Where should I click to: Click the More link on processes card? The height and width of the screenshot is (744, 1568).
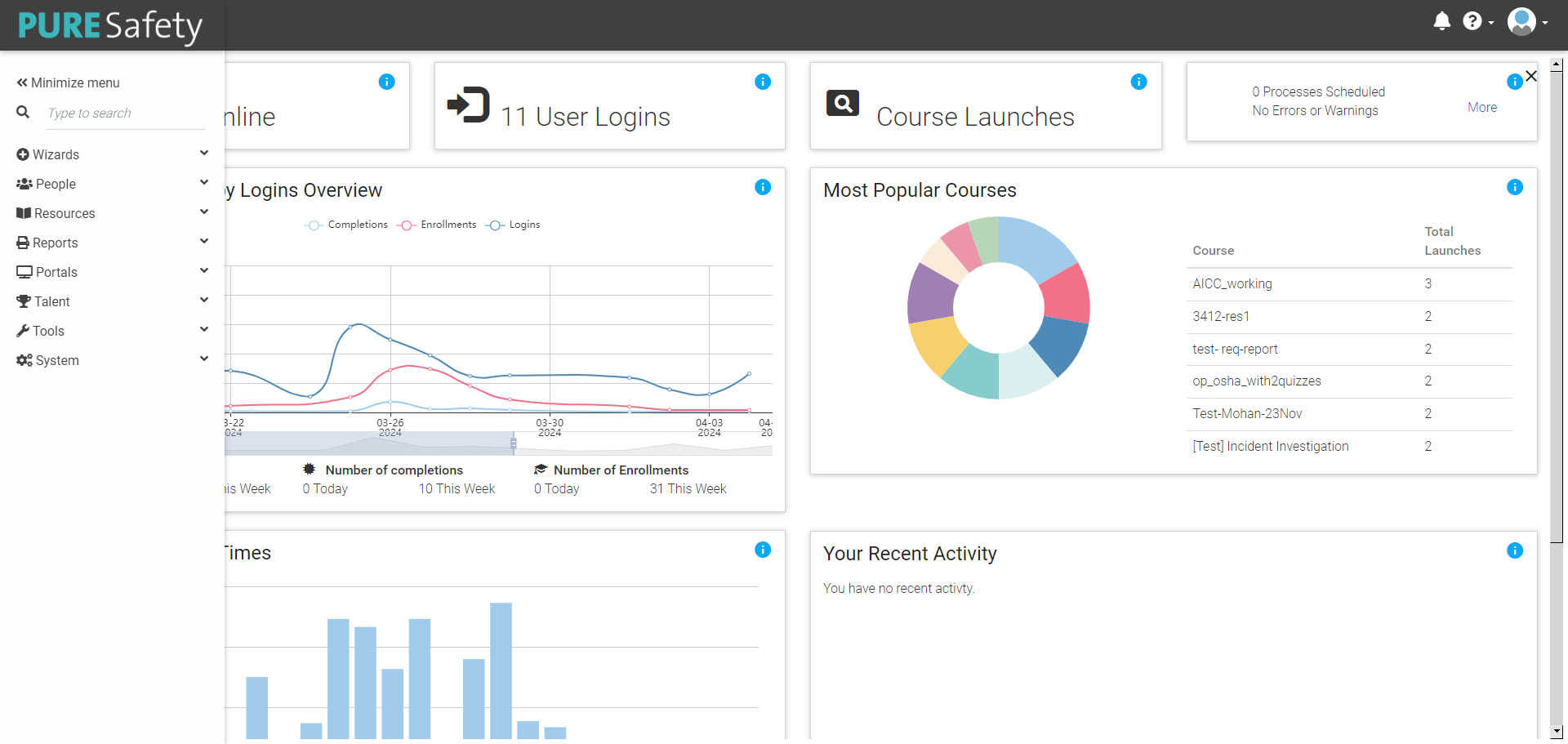1481,108
